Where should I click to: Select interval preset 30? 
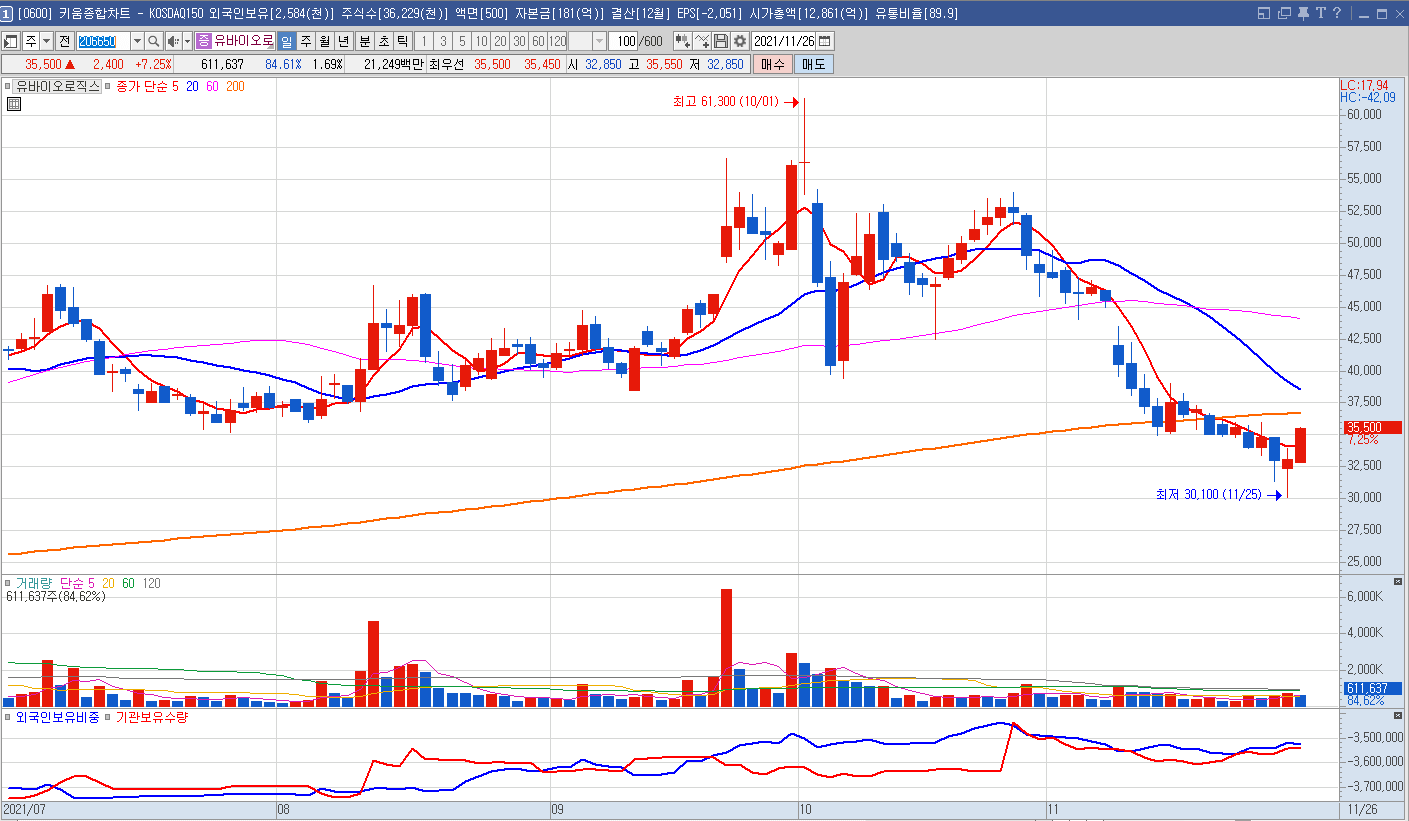(519, 41)
